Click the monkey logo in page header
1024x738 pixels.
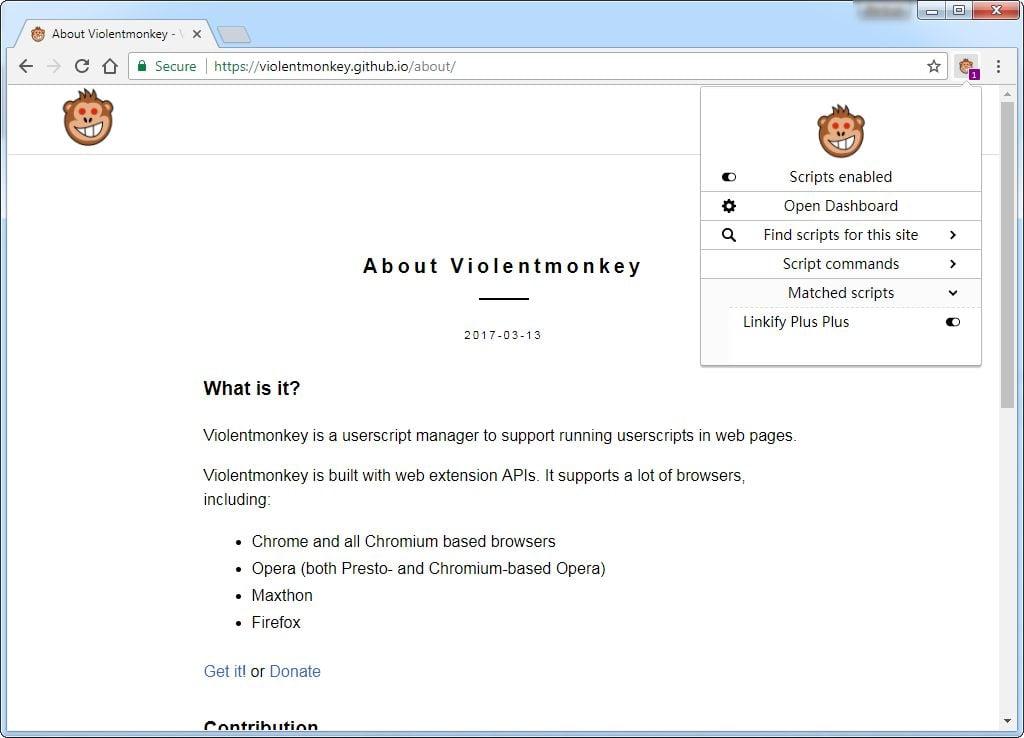pos(88,118)
